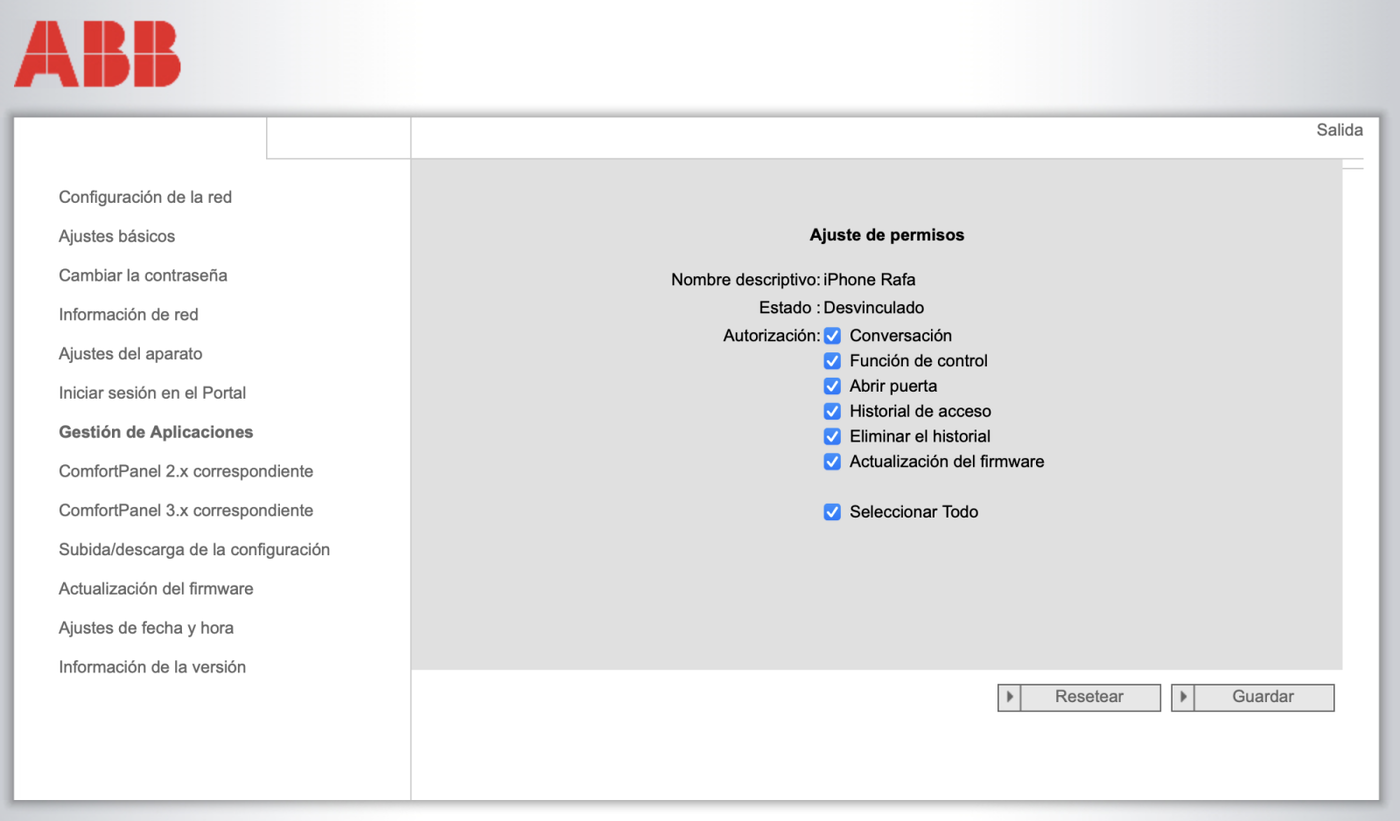This screenshot has height=821, width=1400.
Task: Go to Ajustes básicos
Action: (x=117, y=236)
